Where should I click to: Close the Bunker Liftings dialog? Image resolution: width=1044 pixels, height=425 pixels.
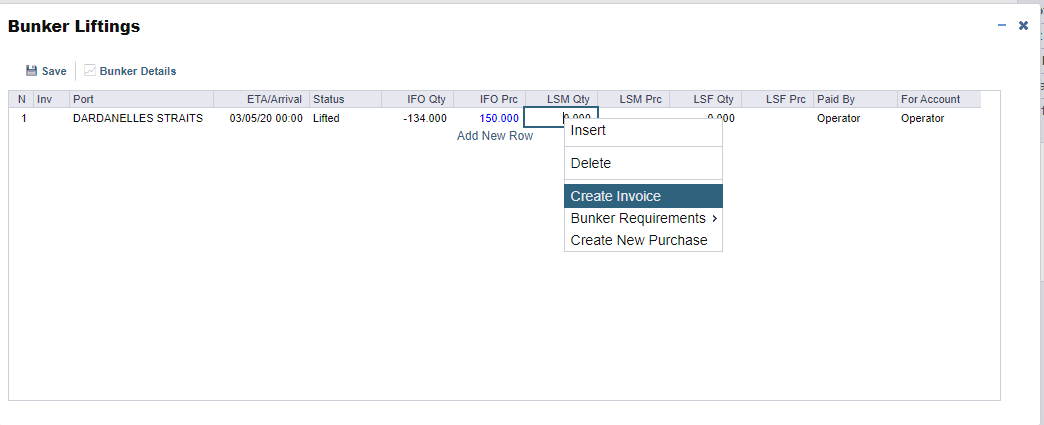[x=1023, y=25]
